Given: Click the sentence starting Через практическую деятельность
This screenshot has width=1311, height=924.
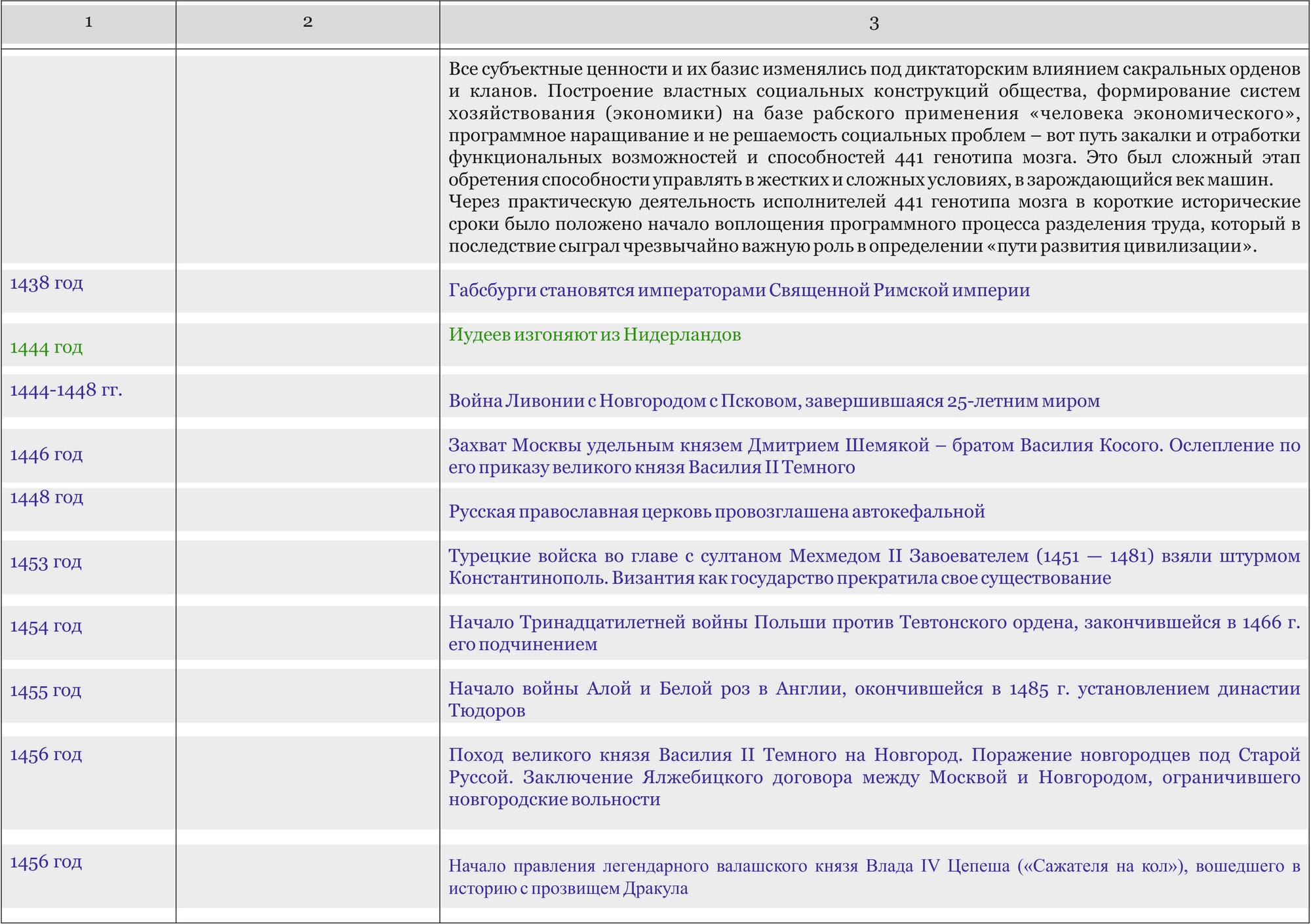Looking at the screenshot, I should click(x=874, y=223).
